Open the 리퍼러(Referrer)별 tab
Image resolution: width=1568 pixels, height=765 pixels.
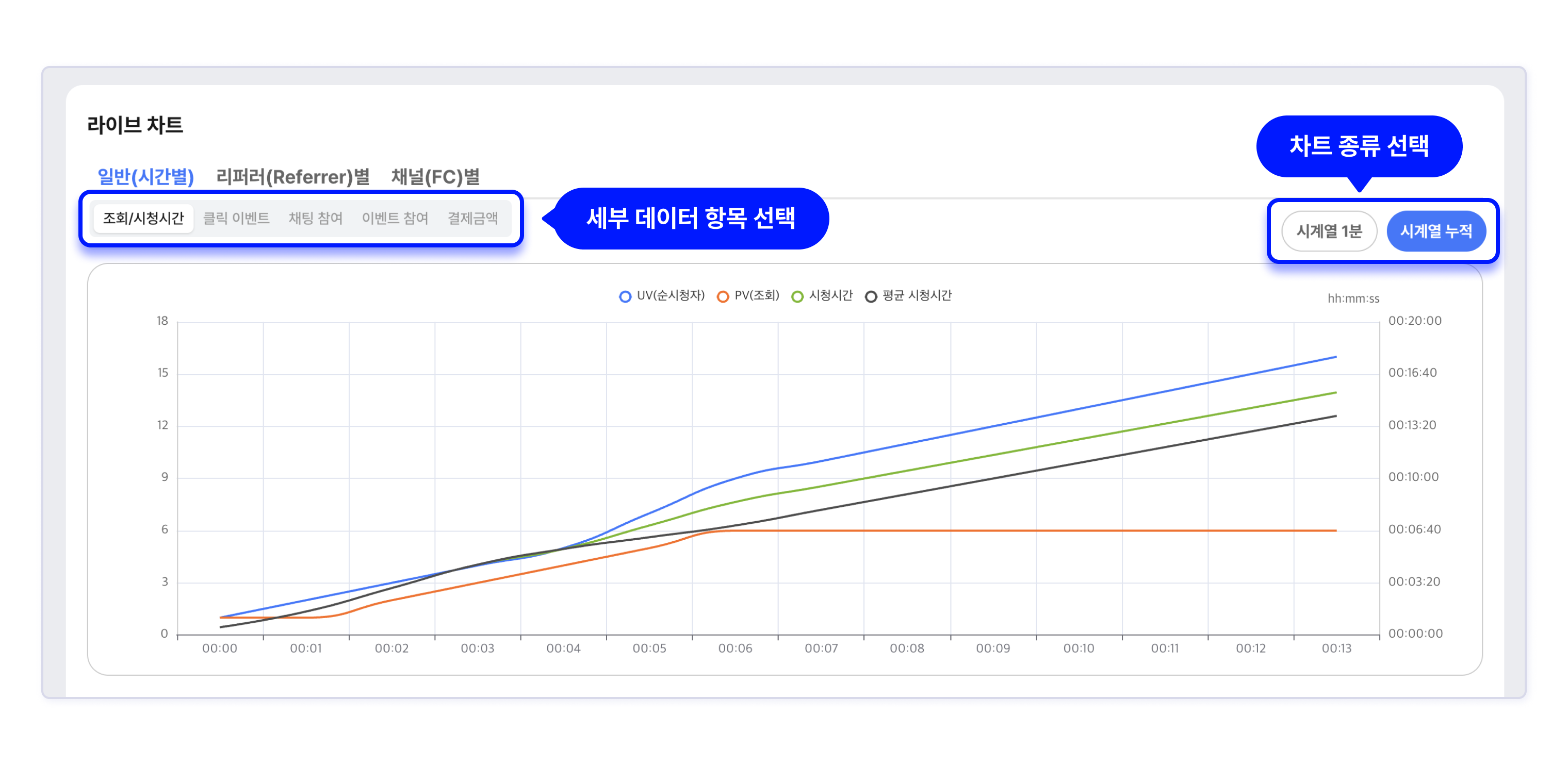pos(293,176)
